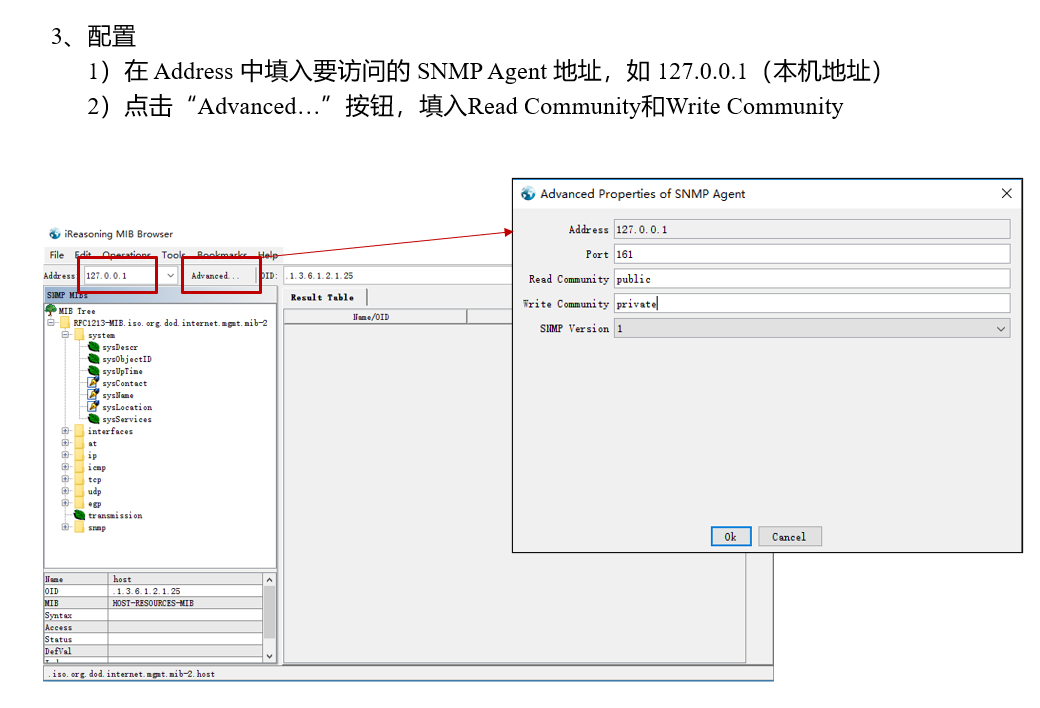
Task: Click the sysServices leaf icon
Action: pyautogui.click(x=94, y=419)
